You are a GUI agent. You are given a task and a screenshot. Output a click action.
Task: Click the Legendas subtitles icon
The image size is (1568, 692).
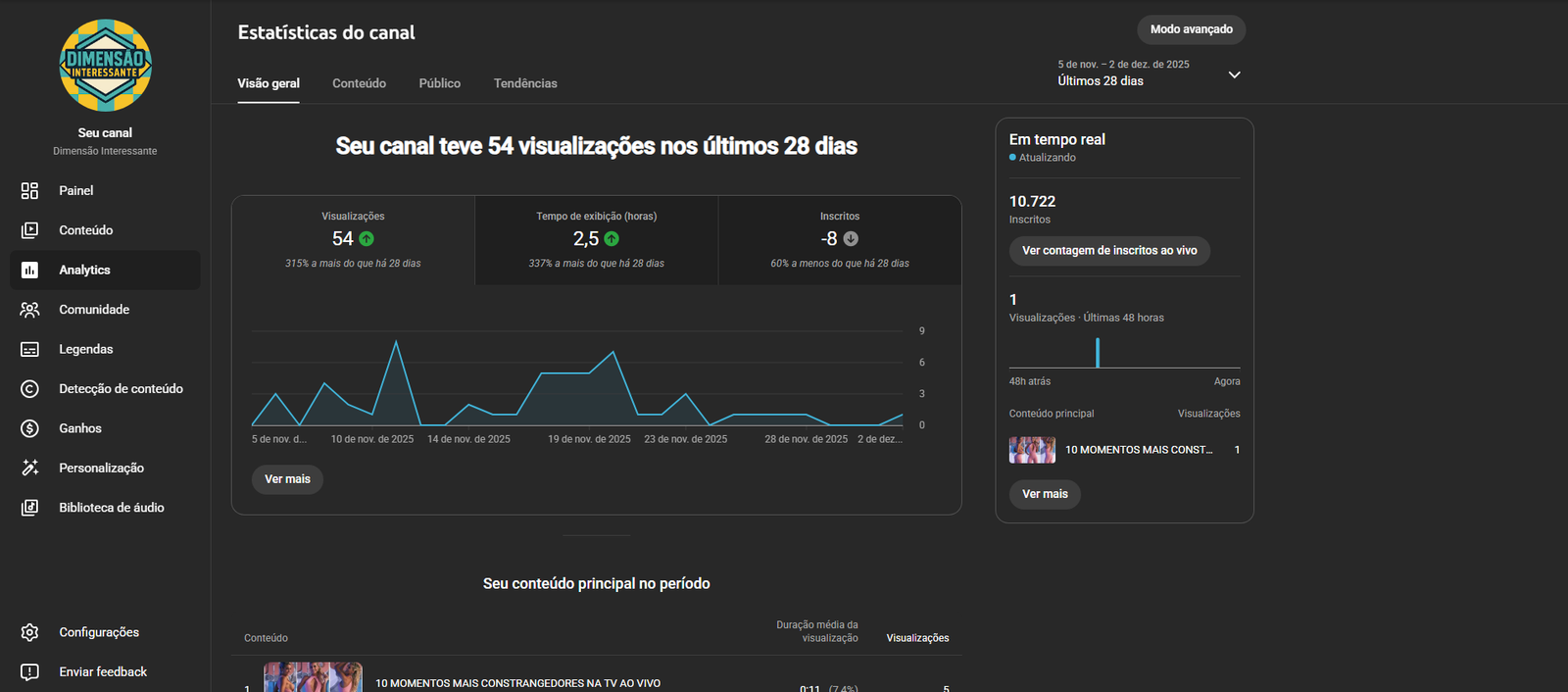click(x=29, y=350)
